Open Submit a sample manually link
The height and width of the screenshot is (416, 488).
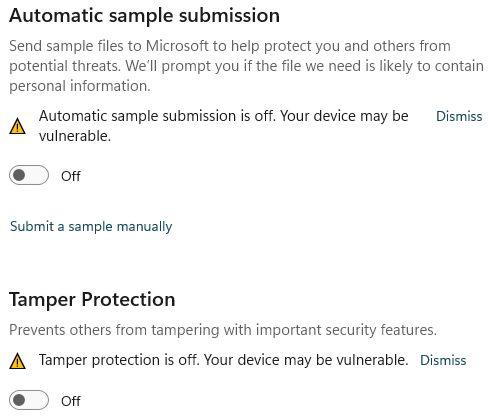[x=91, y=227]
